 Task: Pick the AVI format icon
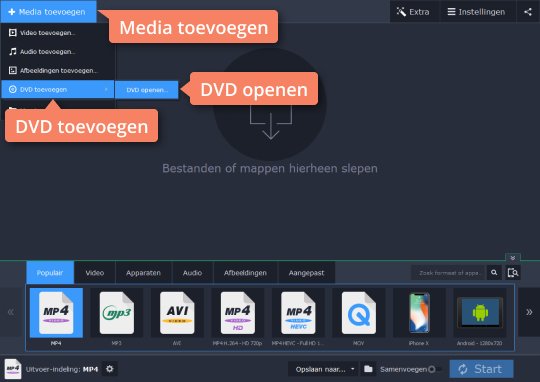pyautogui.click(x=177, y=313)
